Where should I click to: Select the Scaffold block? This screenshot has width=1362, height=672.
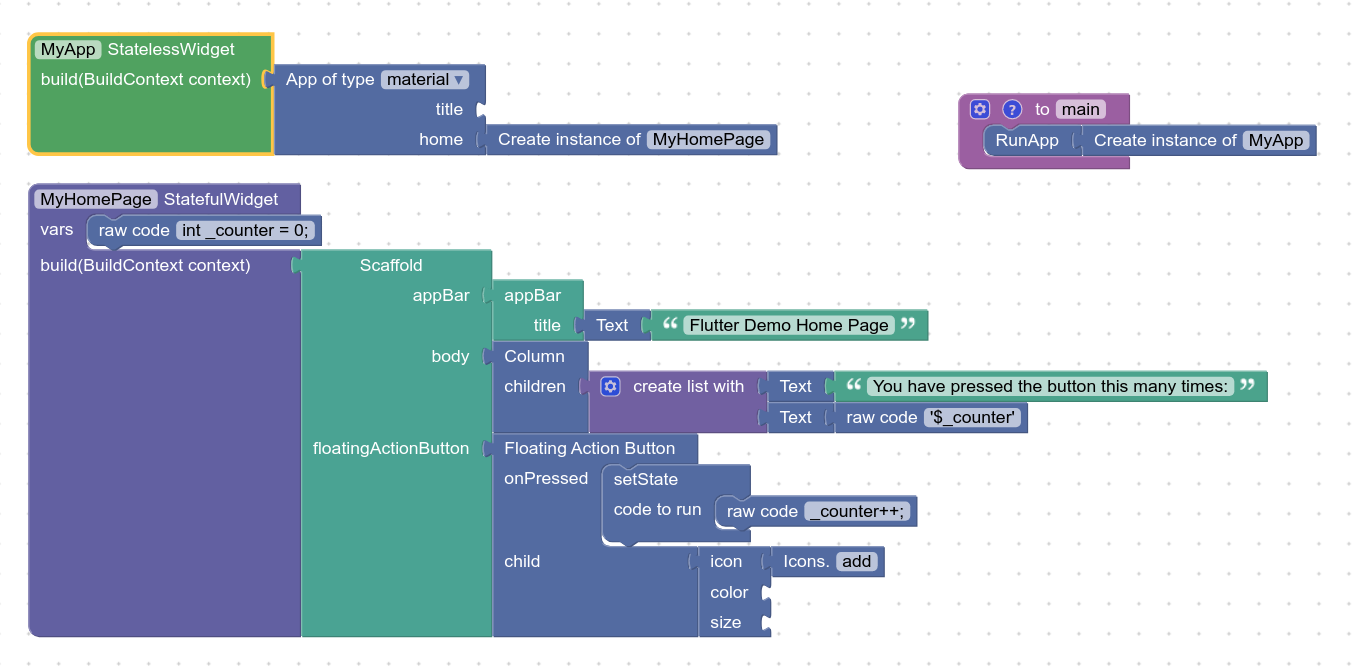(391, 265)
